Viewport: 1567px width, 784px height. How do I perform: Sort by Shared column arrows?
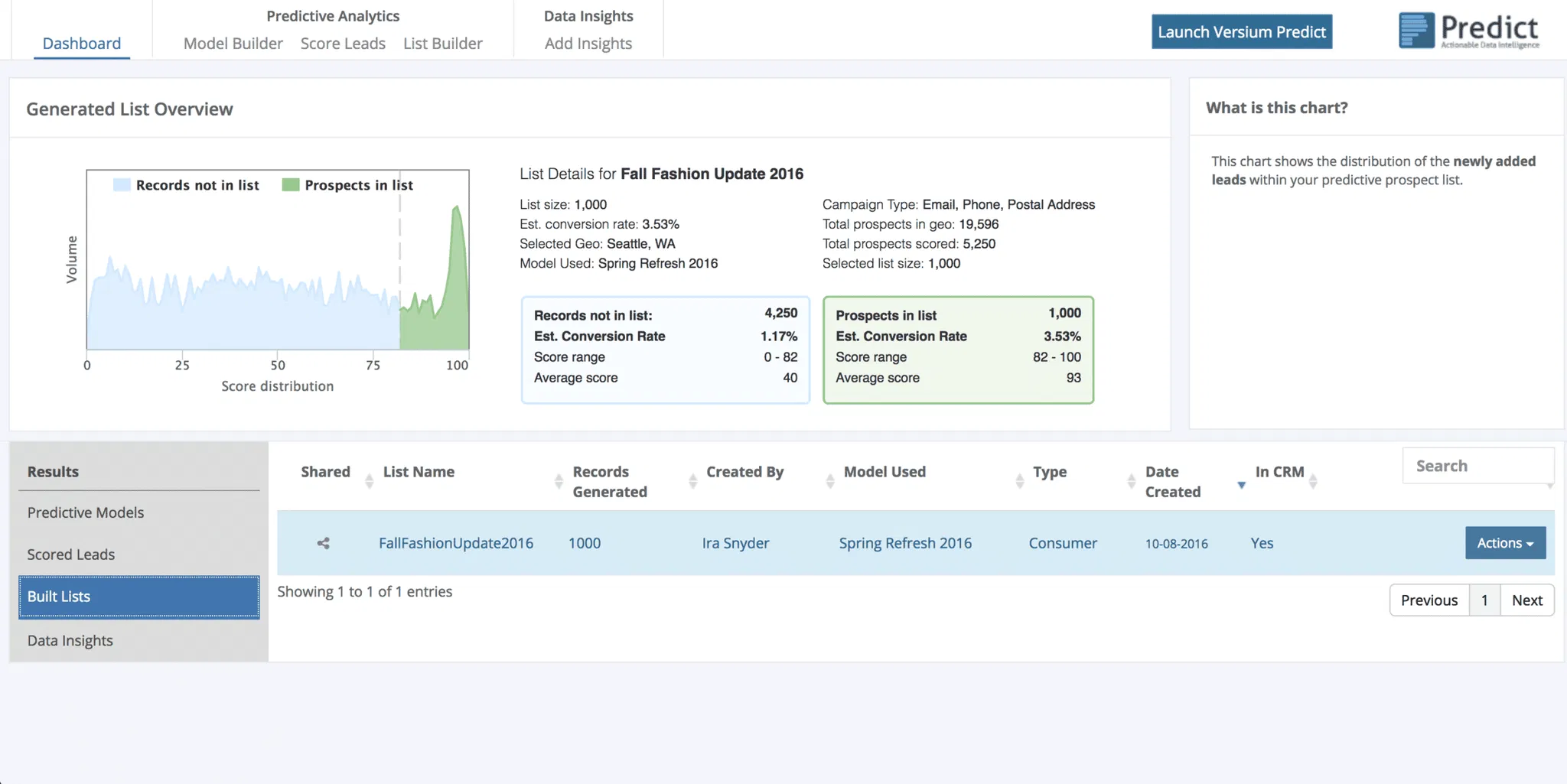[x=369, y=481]
